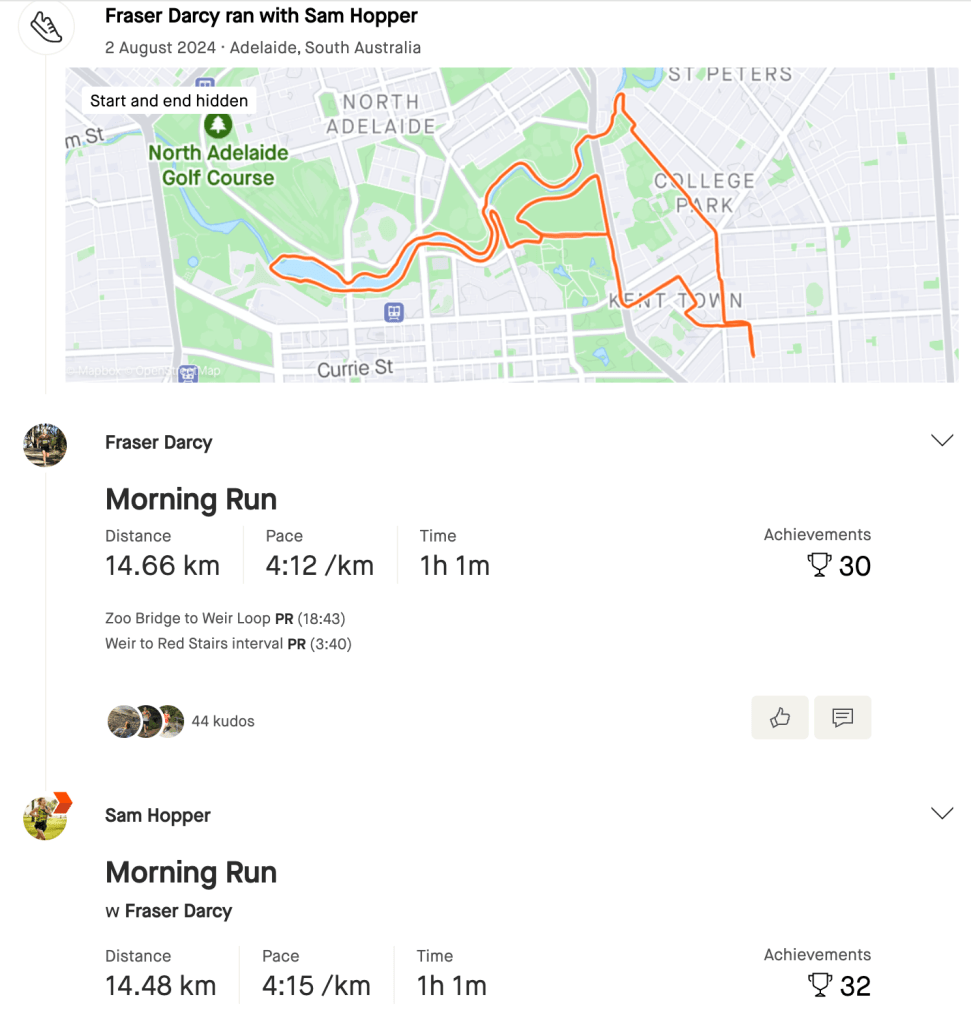This screenshot has height=1023, width=971.
Task: Open Sam Hopper's Morning Run activity
Action: click(191, 872)
